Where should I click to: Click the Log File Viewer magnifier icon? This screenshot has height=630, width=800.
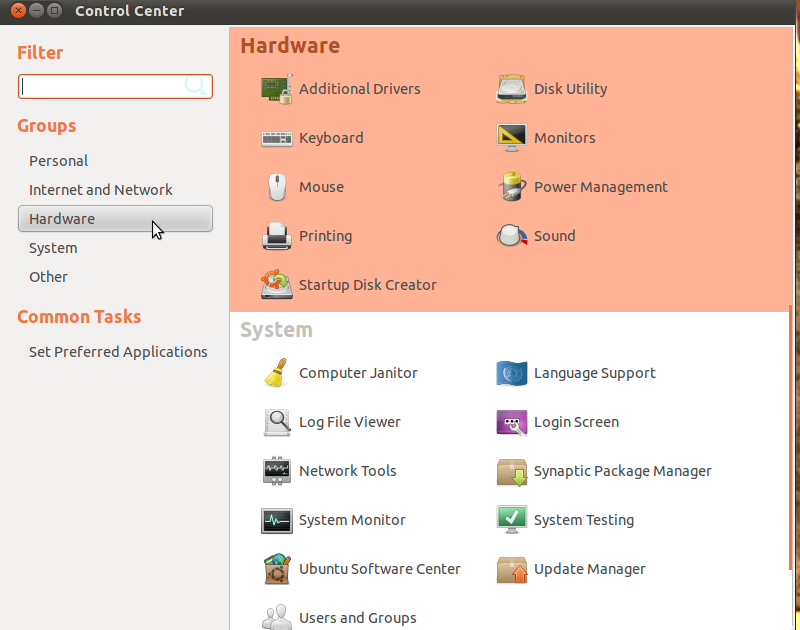pyautogui.click(x=277, y=422)
